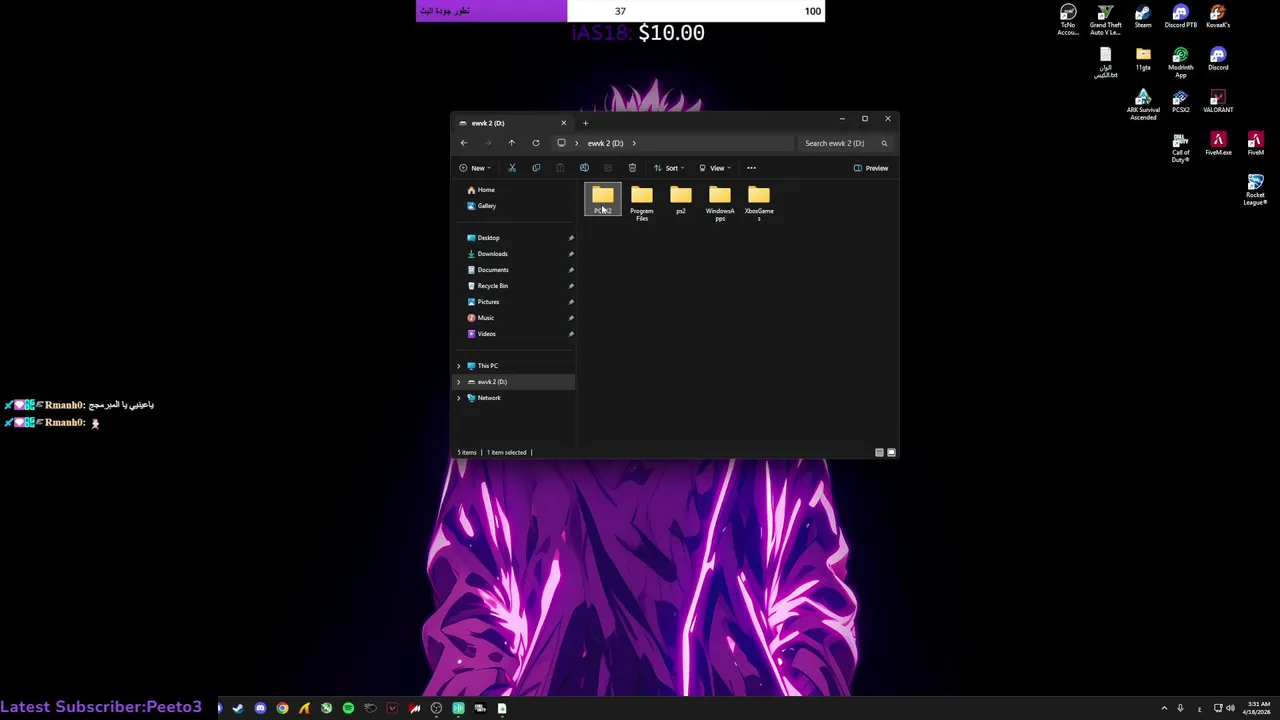1280x720 pixels.
Task: Expand the This PC tree node
Action: point(459,366)
